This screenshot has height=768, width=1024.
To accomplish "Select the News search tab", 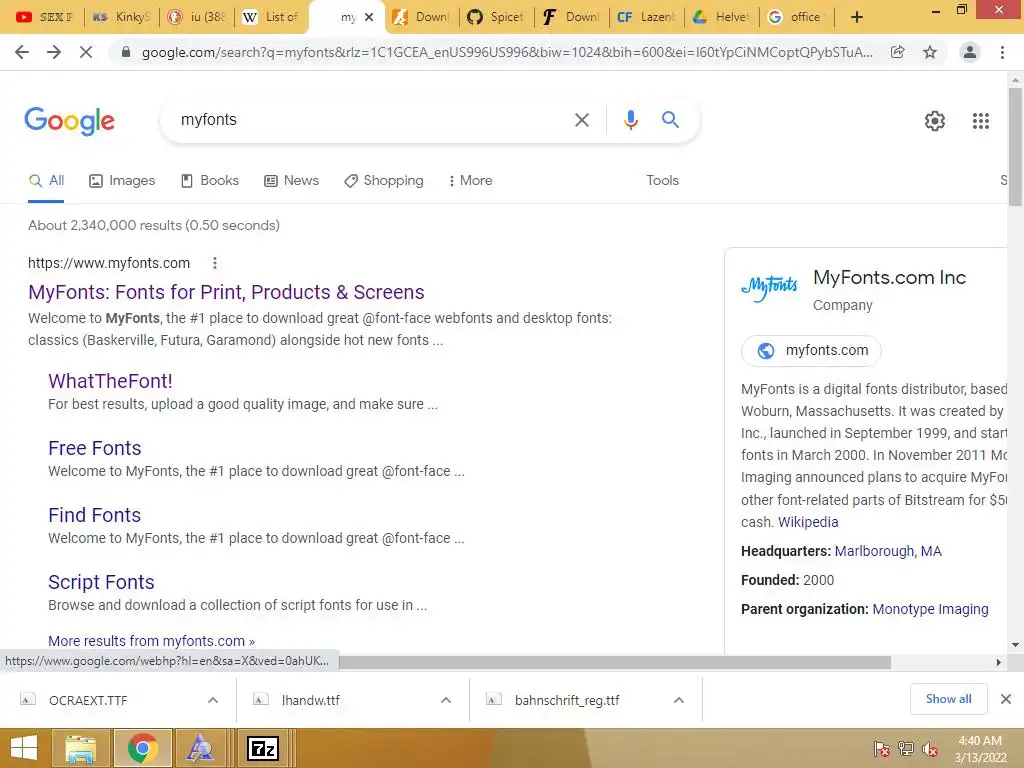I will (x=291, y=181).
